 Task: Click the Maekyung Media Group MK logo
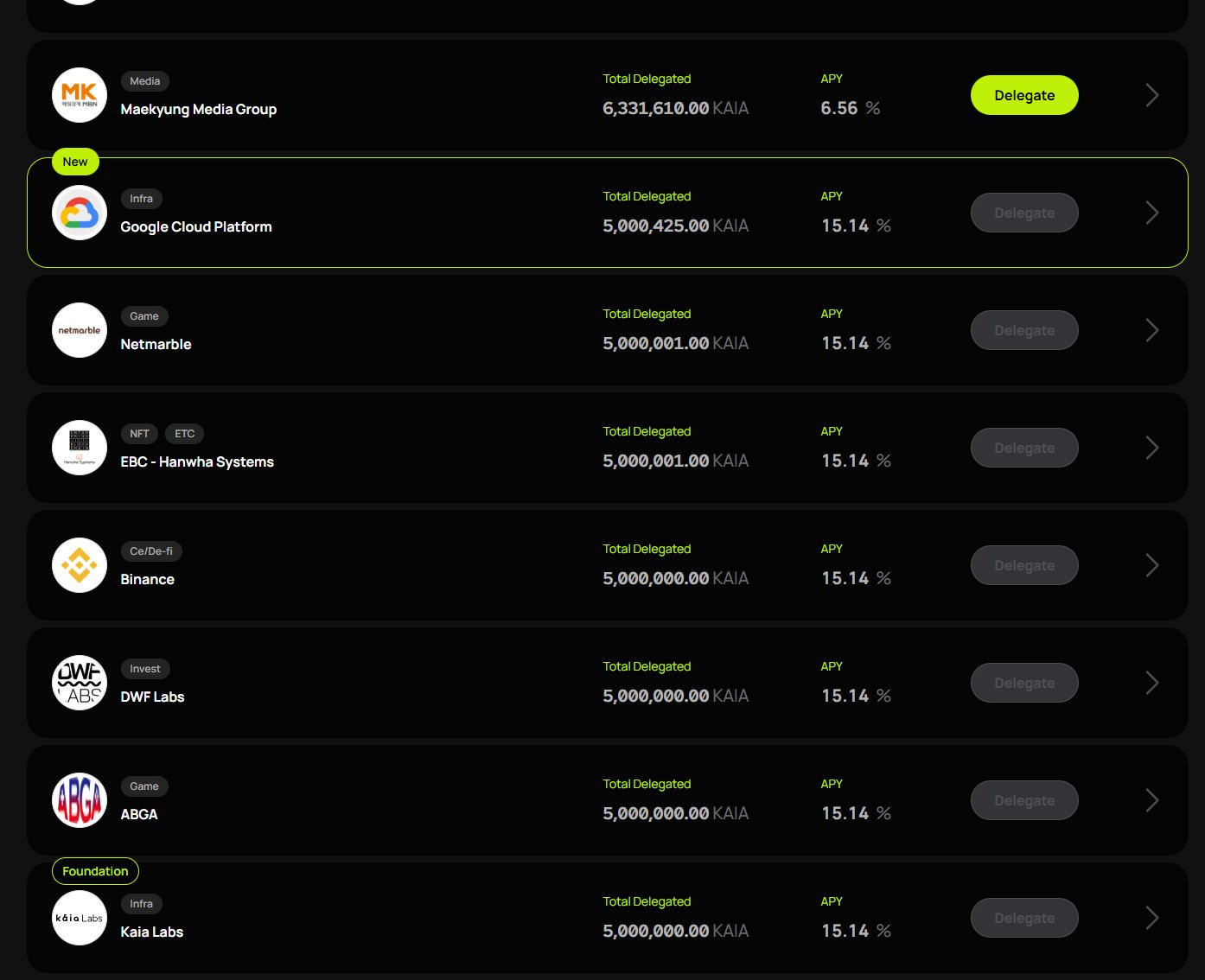(x=80, y=95)
